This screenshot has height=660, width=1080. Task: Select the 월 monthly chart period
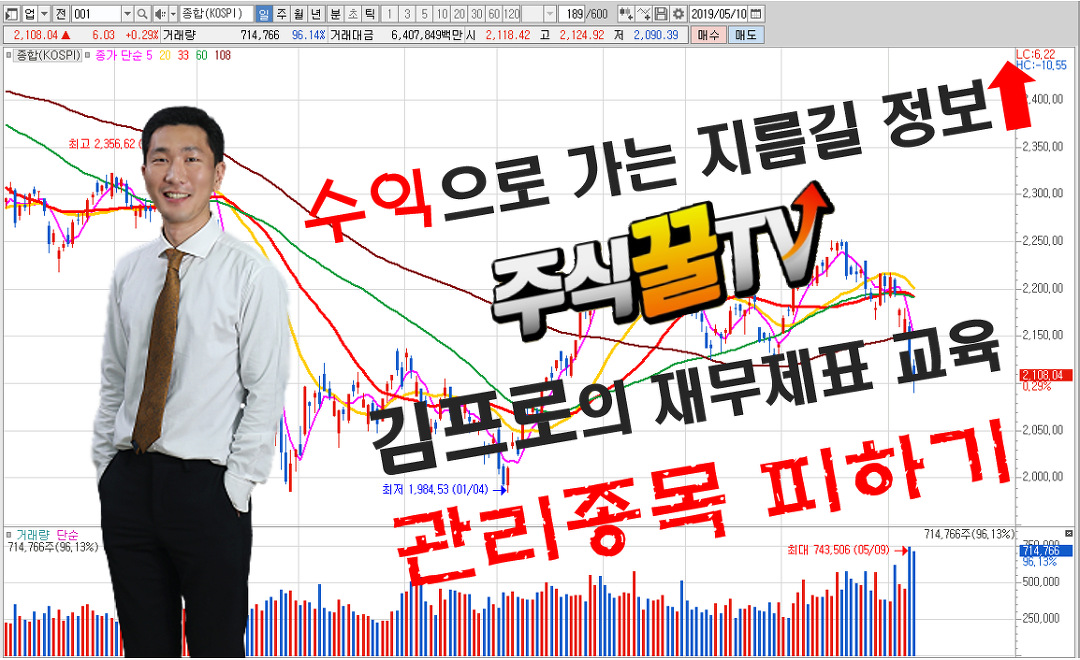(x=299, y=14)
